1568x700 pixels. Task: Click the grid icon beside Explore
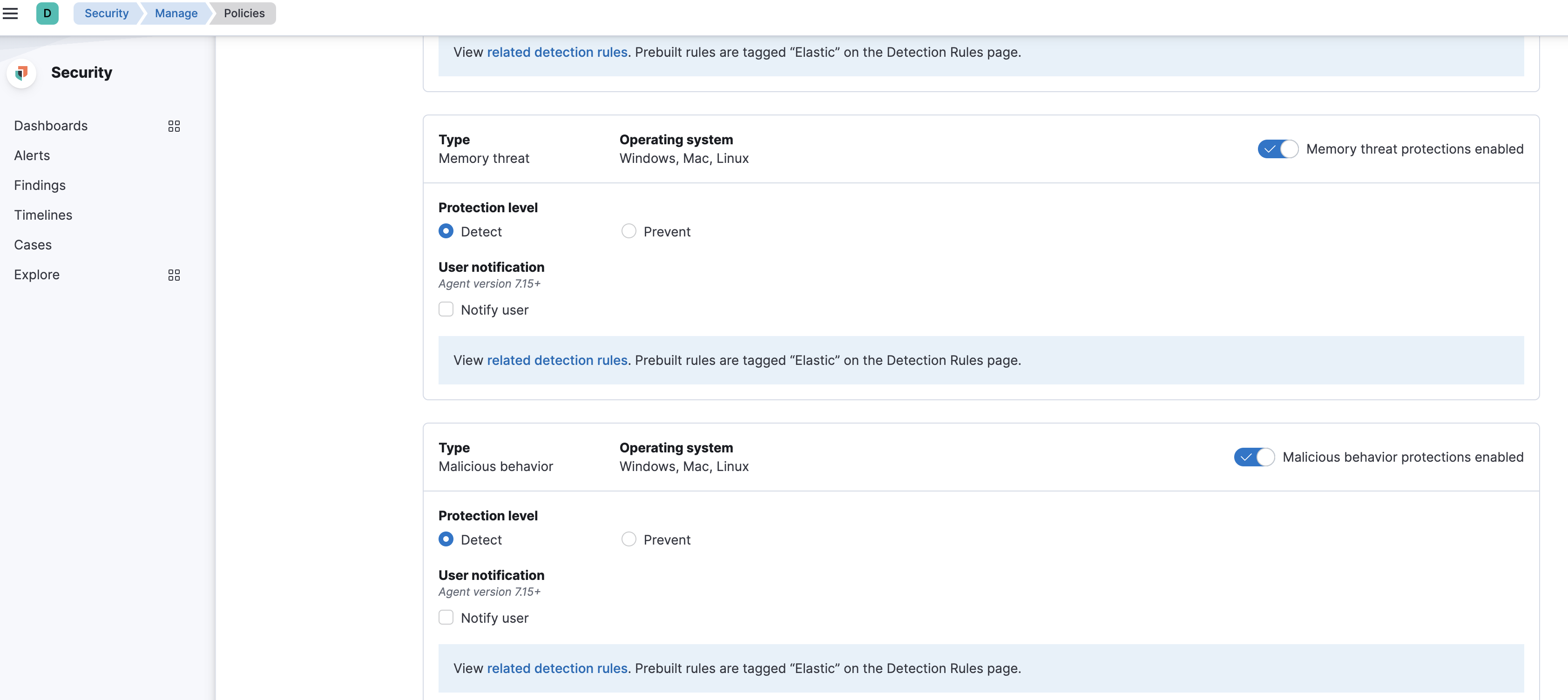[x=174, y=275]
